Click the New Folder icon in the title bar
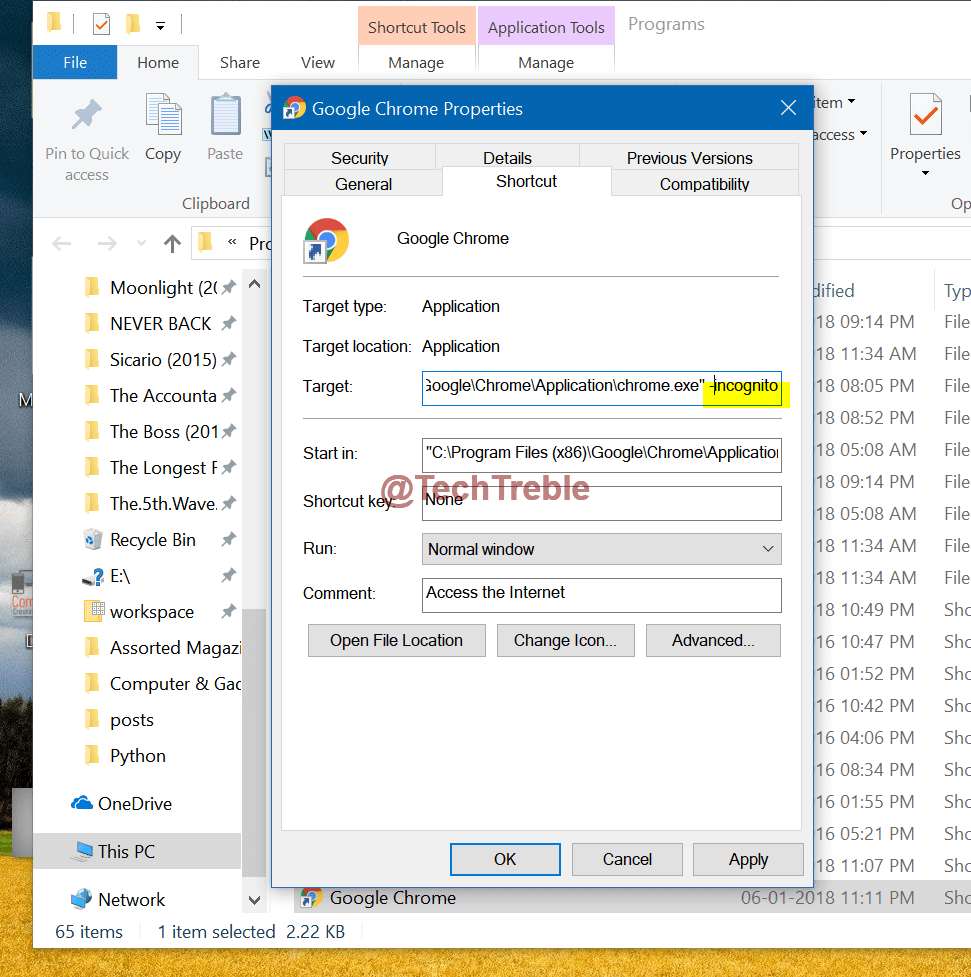This screenshot has height=977, width=971. click(x=133, y=24)
